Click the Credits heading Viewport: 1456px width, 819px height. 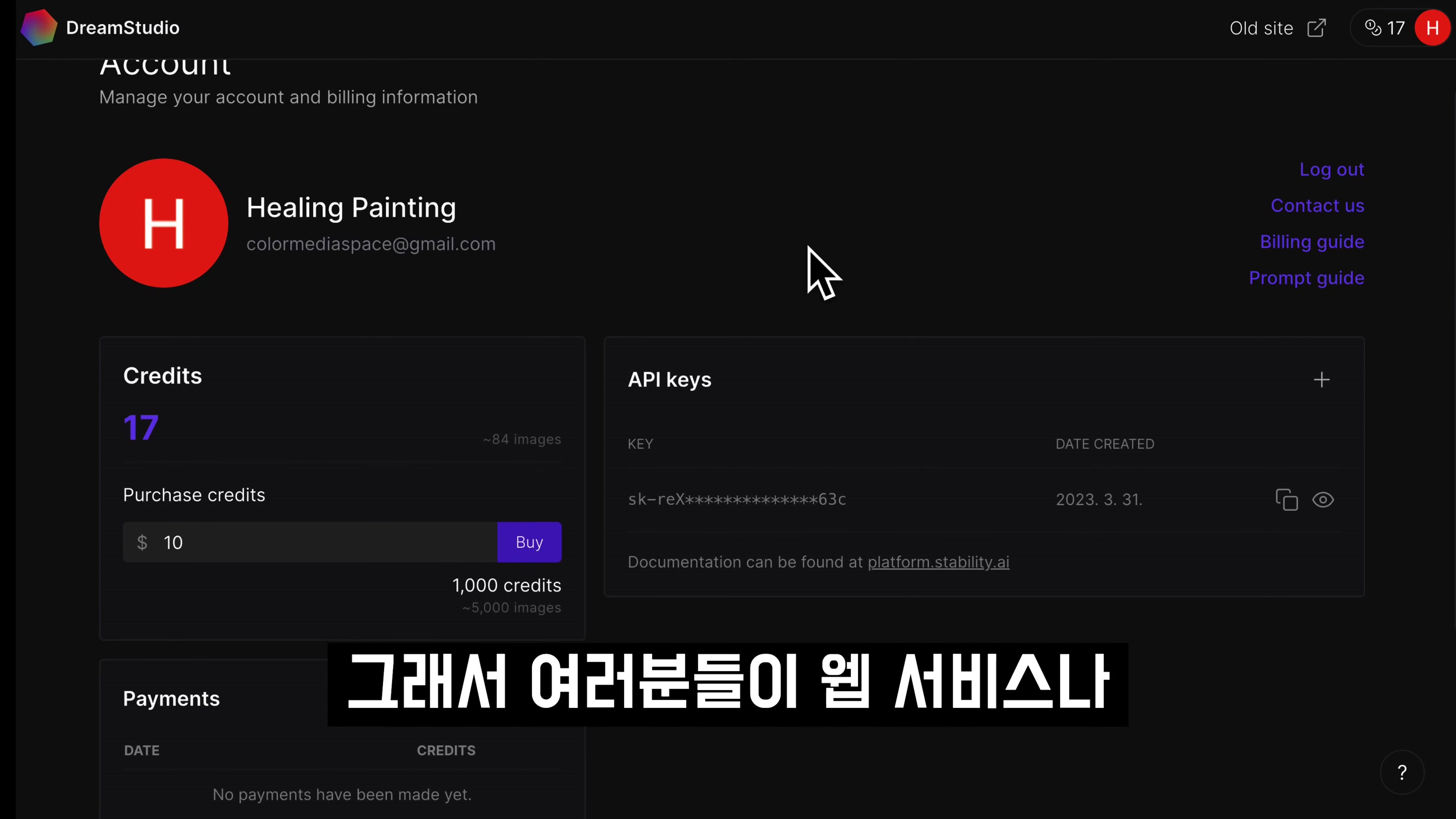(x=162, y=376)
